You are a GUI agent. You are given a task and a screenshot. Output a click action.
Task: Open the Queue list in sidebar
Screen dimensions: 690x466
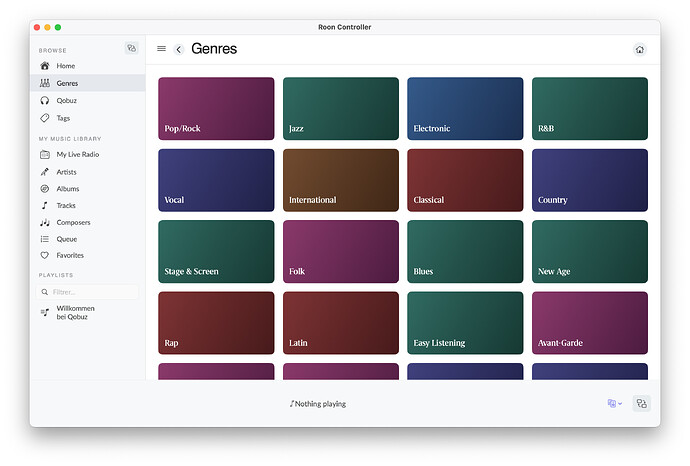click(x=67, y=239)
